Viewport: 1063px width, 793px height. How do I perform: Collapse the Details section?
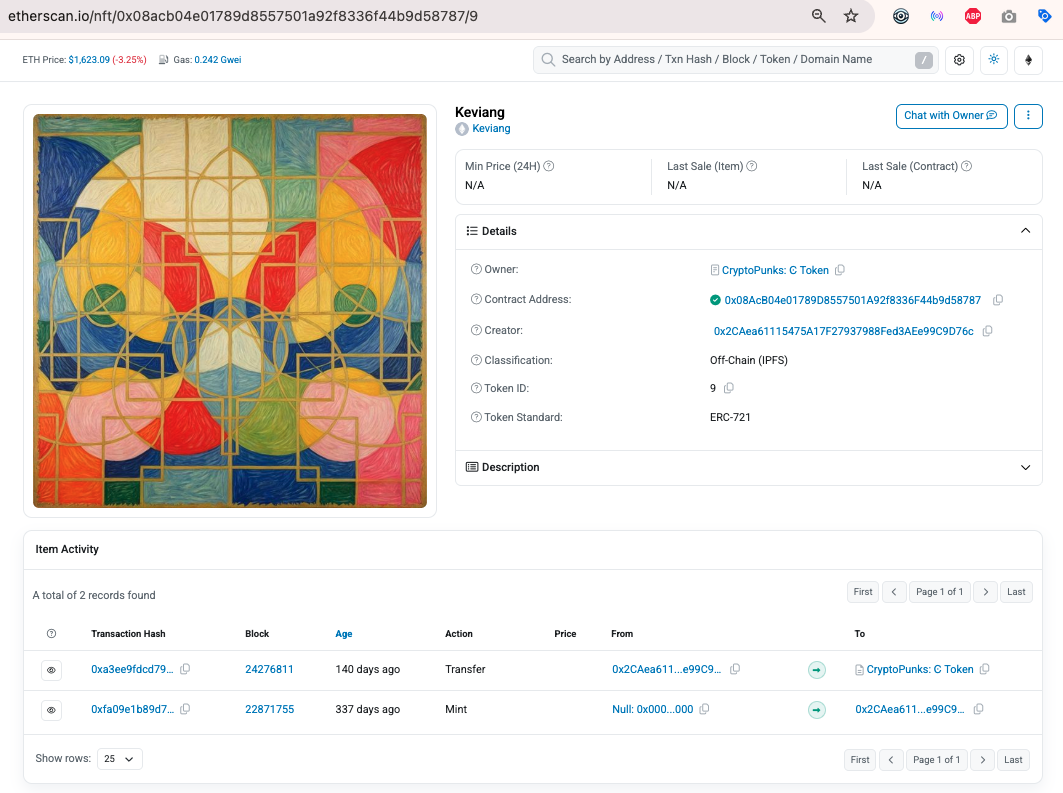pyautogui.click(x=1026, y=231)
